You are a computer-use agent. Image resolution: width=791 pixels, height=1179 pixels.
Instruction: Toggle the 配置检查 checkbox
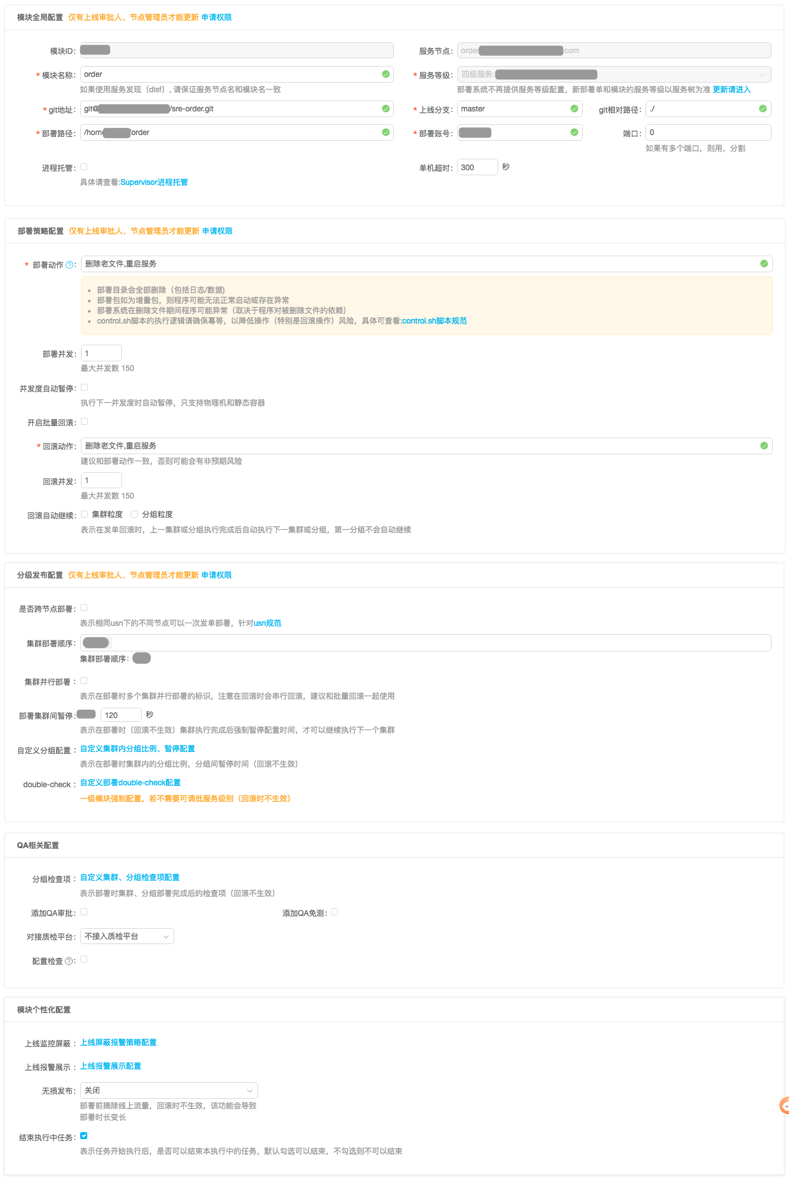84,959
